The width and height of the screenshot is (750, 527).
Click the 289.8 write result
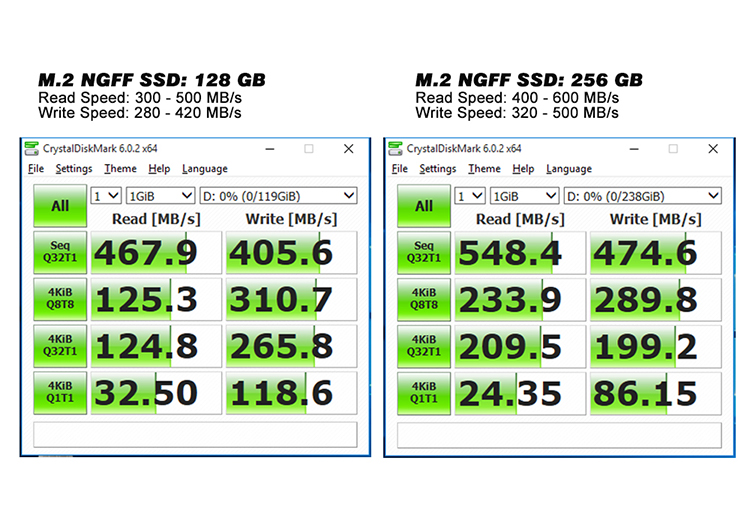[x=656, y=299]
